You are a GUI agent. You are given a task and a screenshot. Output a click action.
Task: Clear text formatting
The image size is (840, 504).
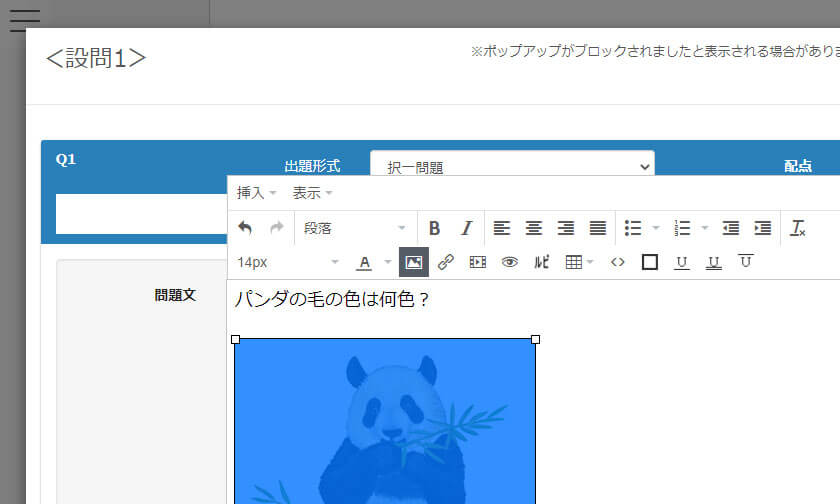tap(798, 228)
